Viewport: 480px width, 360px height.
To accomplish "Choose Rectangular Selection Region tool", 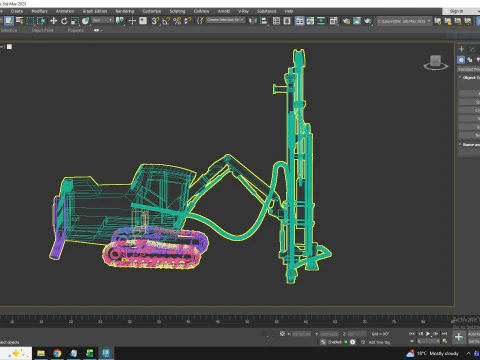I will click(x=30, y=21).
